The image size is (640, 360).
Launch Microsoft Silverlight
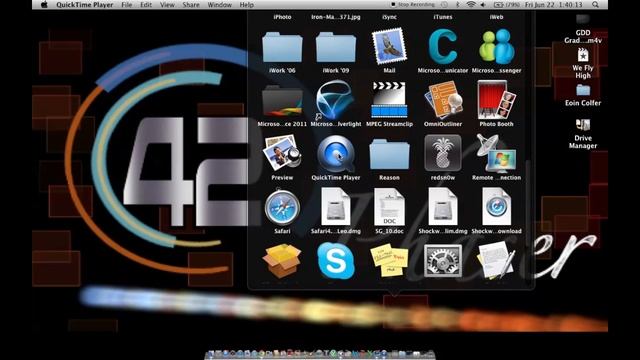click(336, 100)
